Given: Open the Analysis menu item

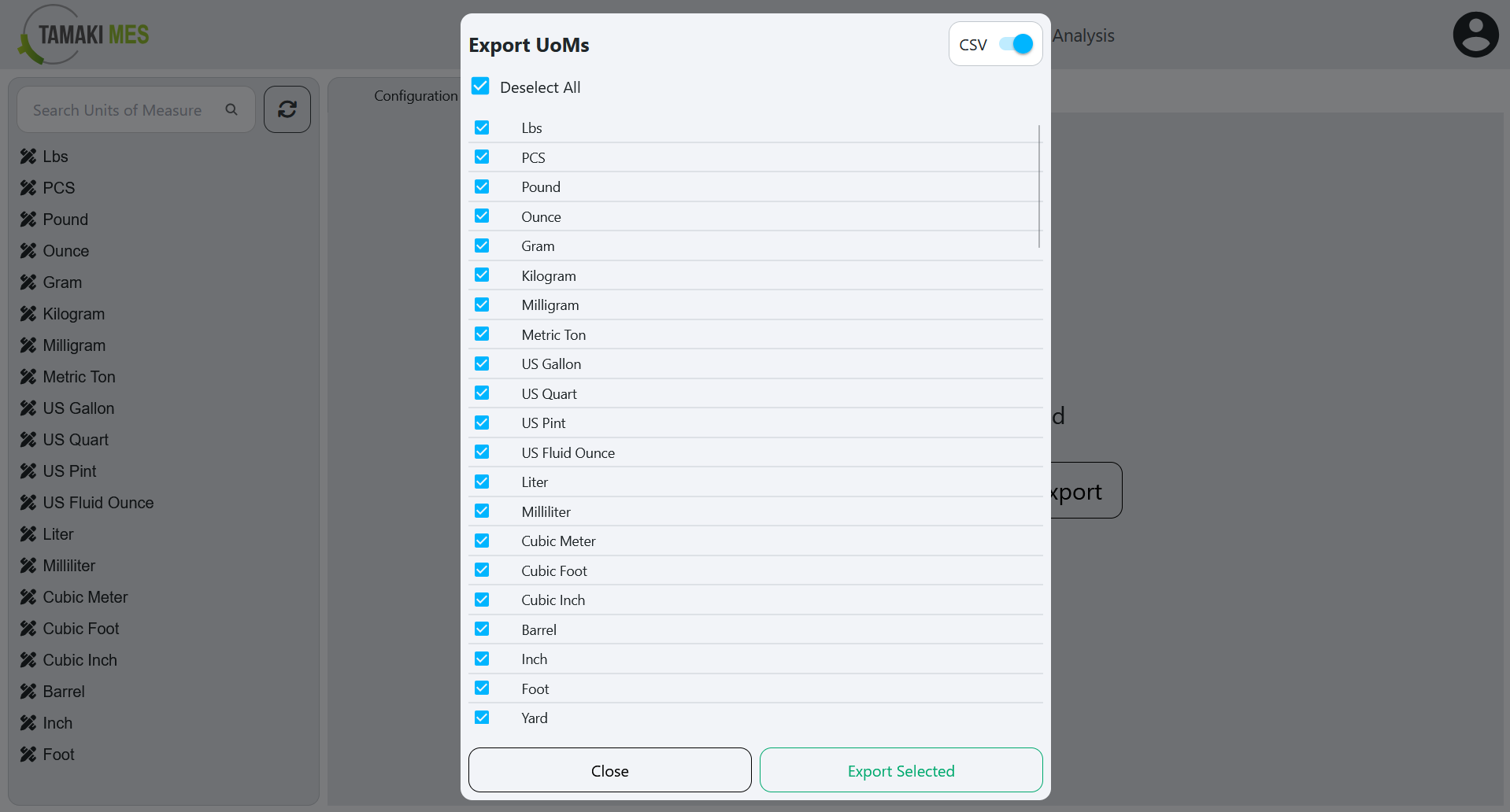Looking at the screenshot, I should pos(1083,35).
